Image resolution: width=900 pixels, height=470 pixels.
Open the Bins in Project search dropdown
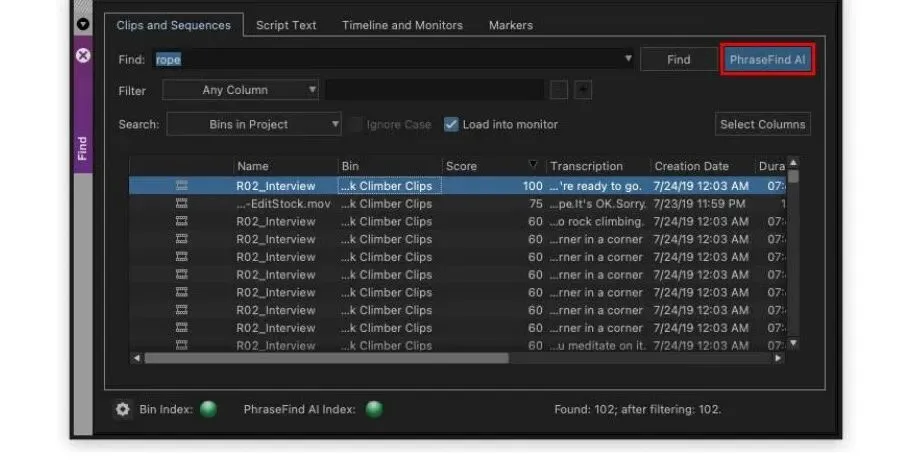[254, 124]
